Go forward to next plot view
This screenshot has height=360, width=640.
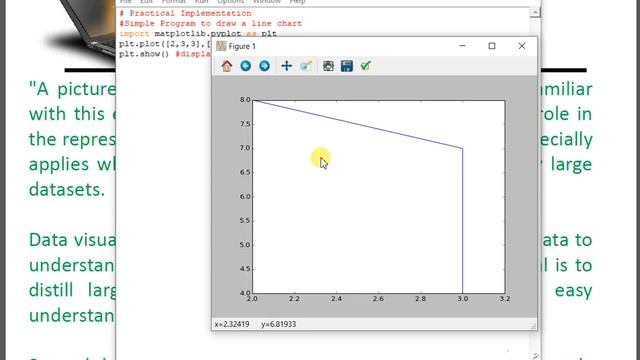pos(264,66)
